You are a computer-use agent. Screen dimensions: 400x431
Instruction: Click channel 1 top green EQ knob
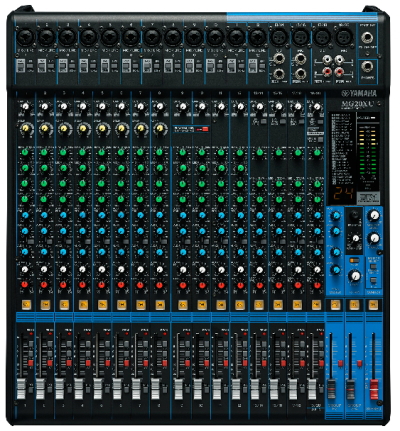(25, 152)
